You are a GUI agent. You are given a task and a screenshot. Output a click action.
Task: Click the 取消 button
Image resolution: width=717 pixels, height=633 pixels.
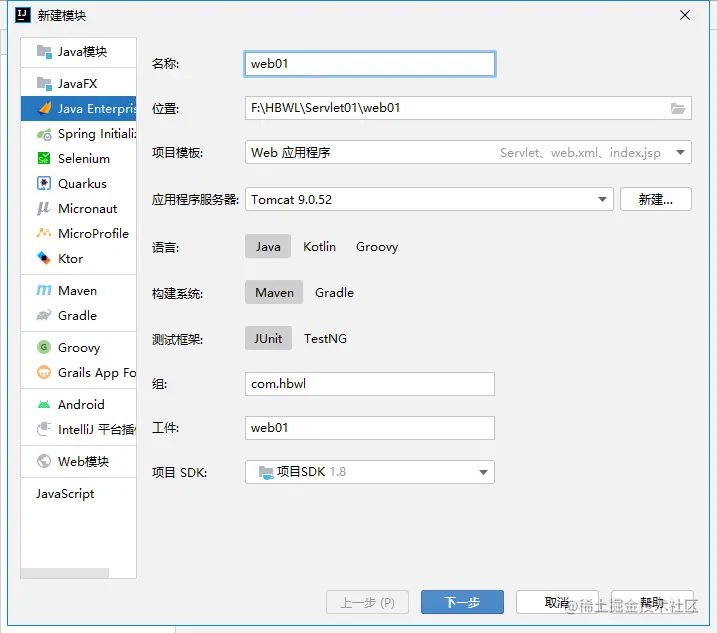(557, 602)
